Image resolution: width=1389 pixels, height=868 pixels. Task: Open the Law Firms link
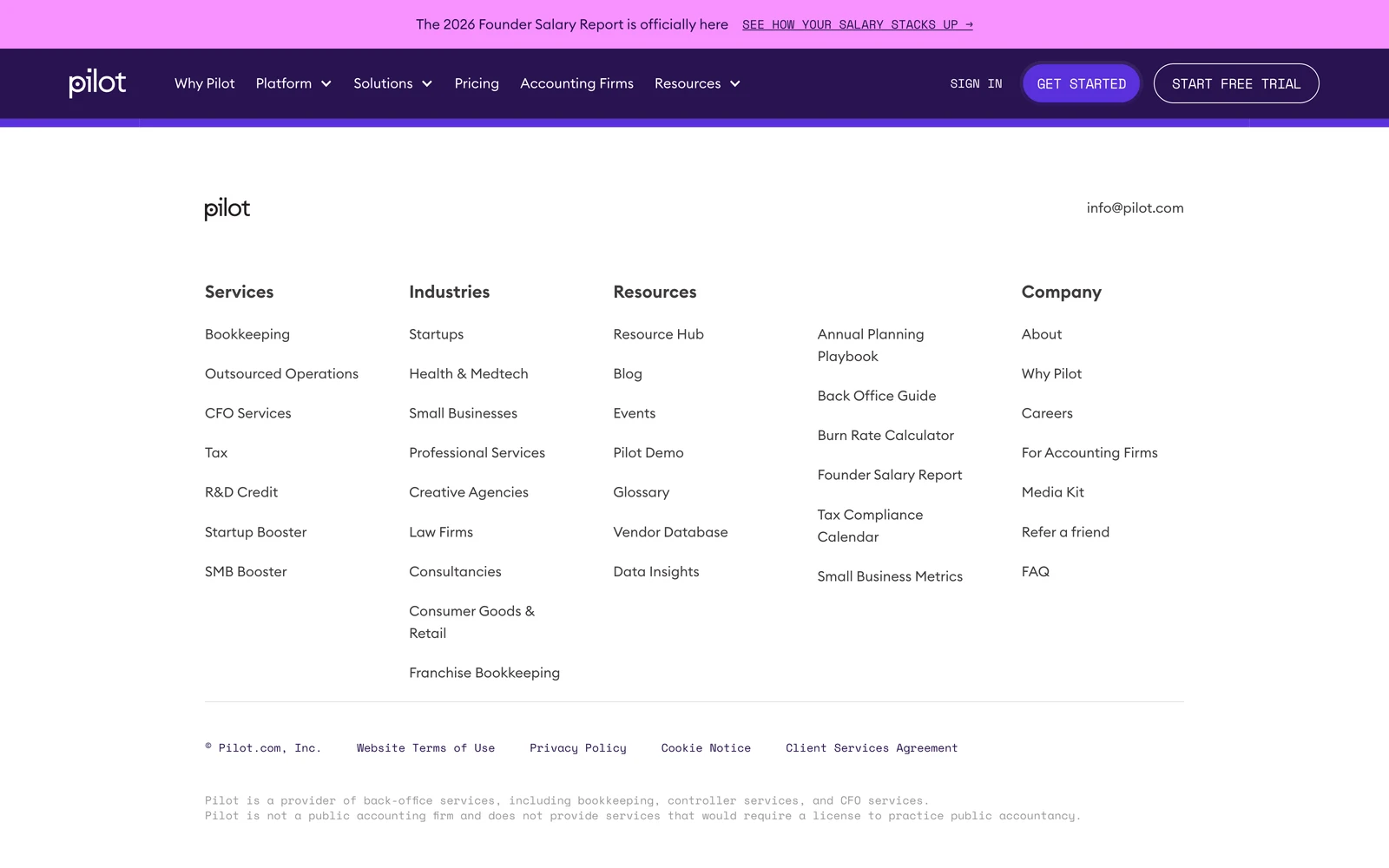(x=441, y=532)
